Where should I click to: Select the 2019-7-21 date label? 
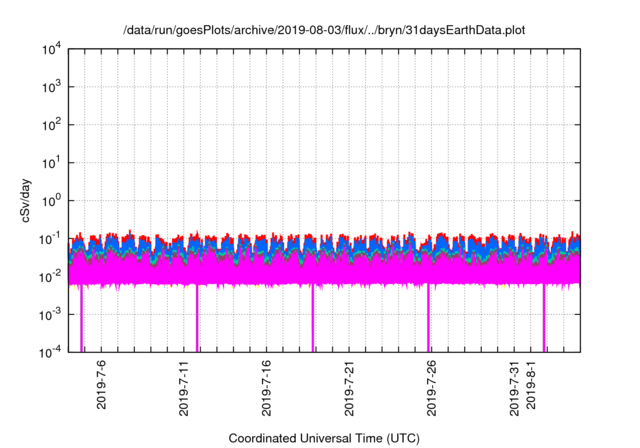coord(349,388)
